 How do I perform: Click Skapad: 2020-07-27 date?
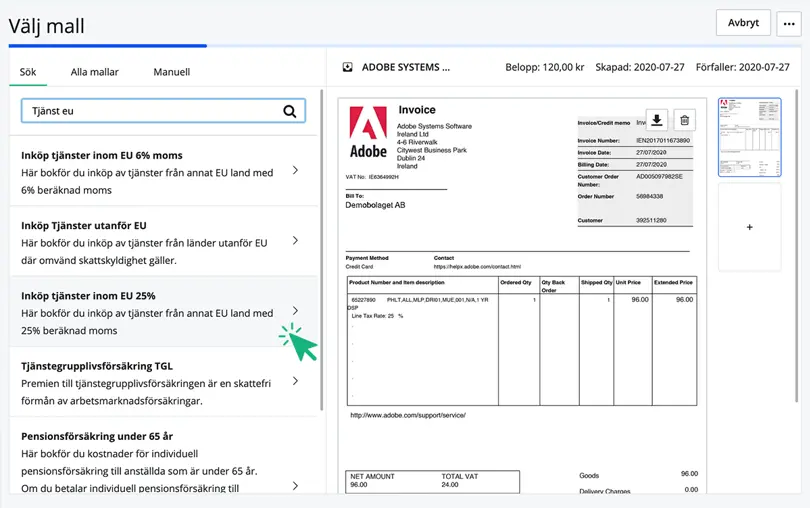pyautogui.click(x=640, y=67)
